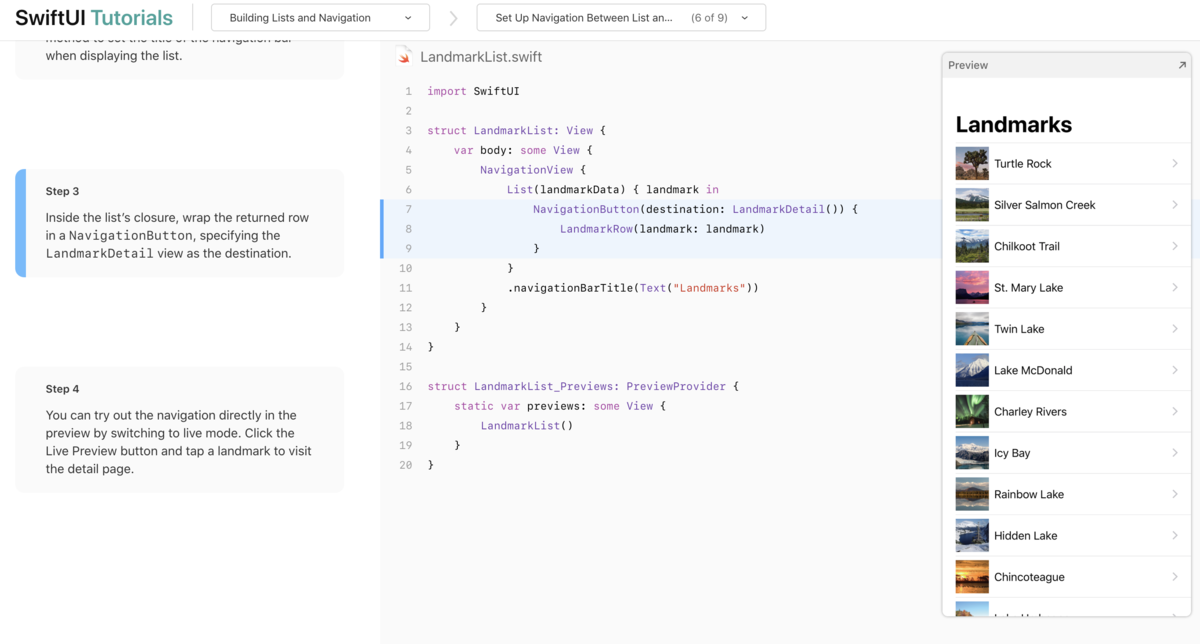1200x644 pixels.
Task: Click the NavigationView code on line 5
Action: point(533,170)
